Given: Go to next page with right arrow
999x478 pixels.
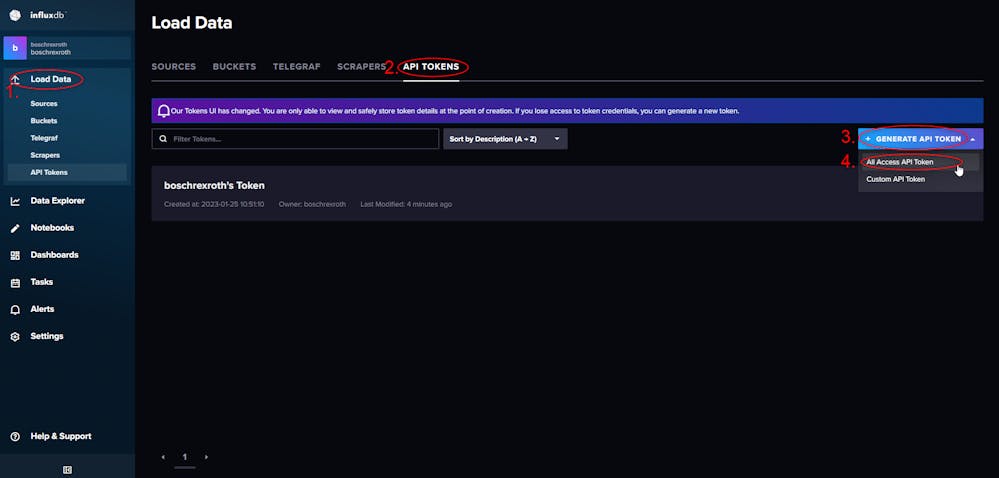Looking at the screenshot, I should 206,457.
